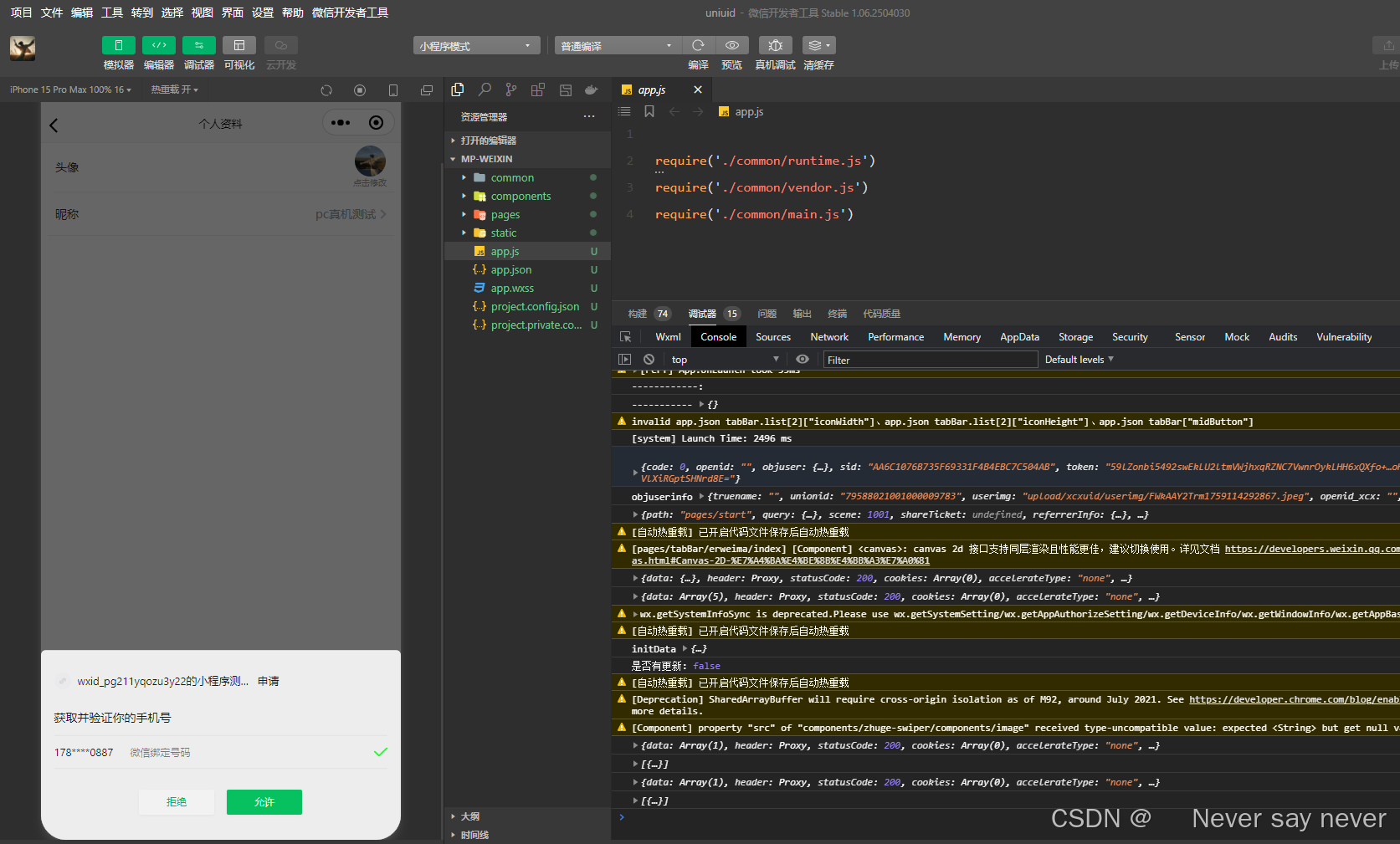This screenshot has width=1400, height=844.
Task: Click the element inspector select icon
Action: [x=625, y=337]
